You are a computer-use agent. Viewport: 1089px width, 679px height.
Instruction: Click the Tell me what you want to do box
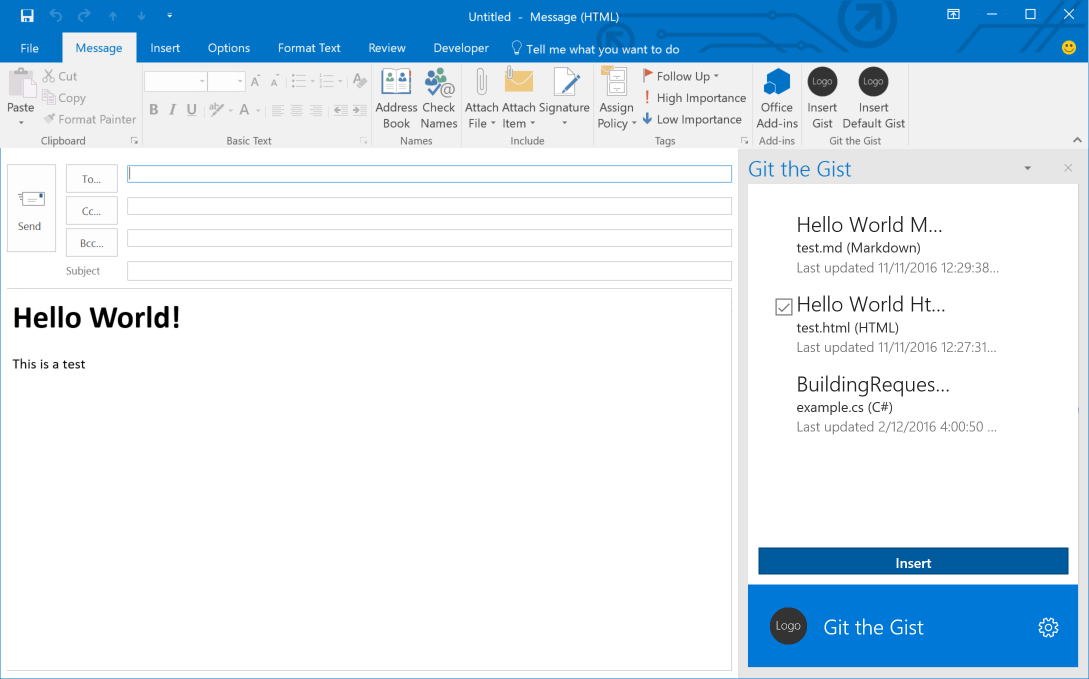[x=595, y=49]
